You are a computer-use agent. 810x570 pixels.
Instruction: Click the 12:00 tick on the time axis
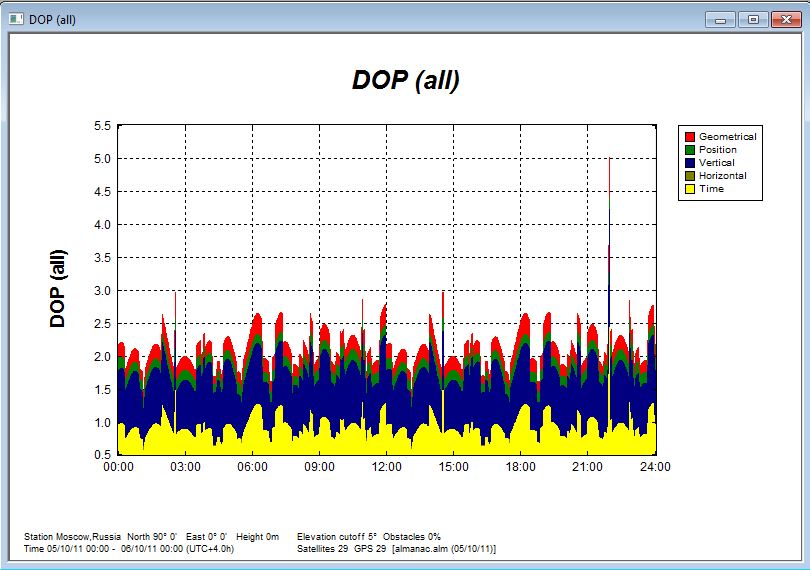pyautogui.click(x=386, y=466)
